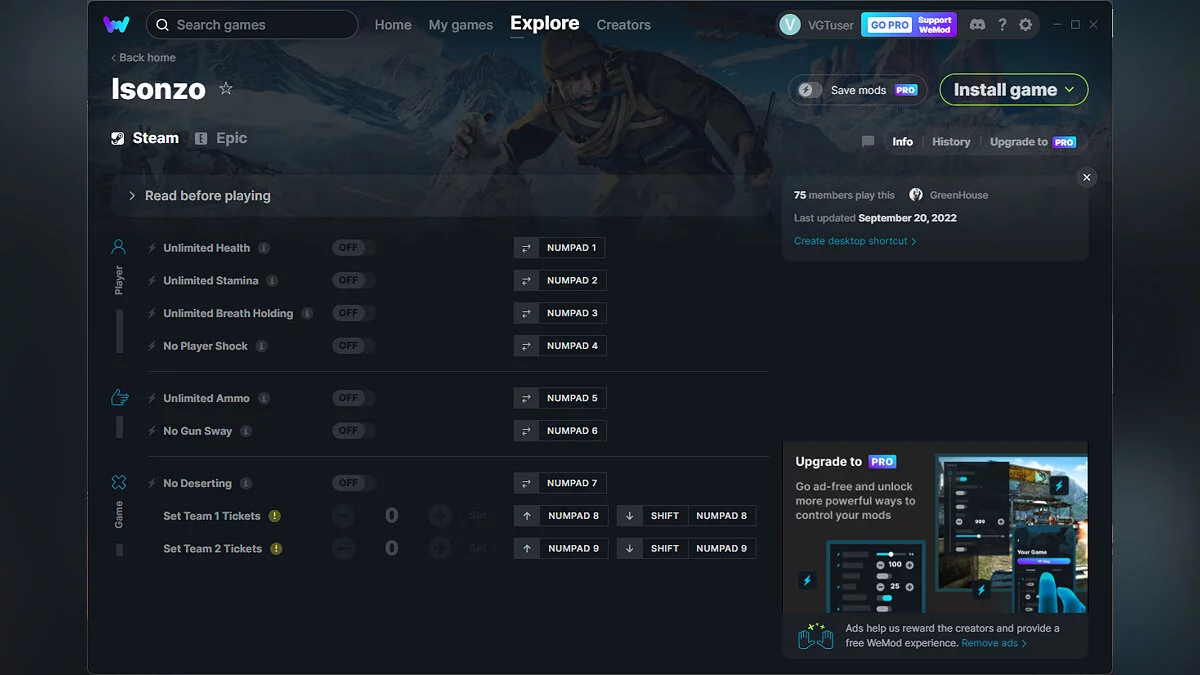Decrease the Team 1 Tickets value with the minus stepper
1200x675 pixels.
343,516
